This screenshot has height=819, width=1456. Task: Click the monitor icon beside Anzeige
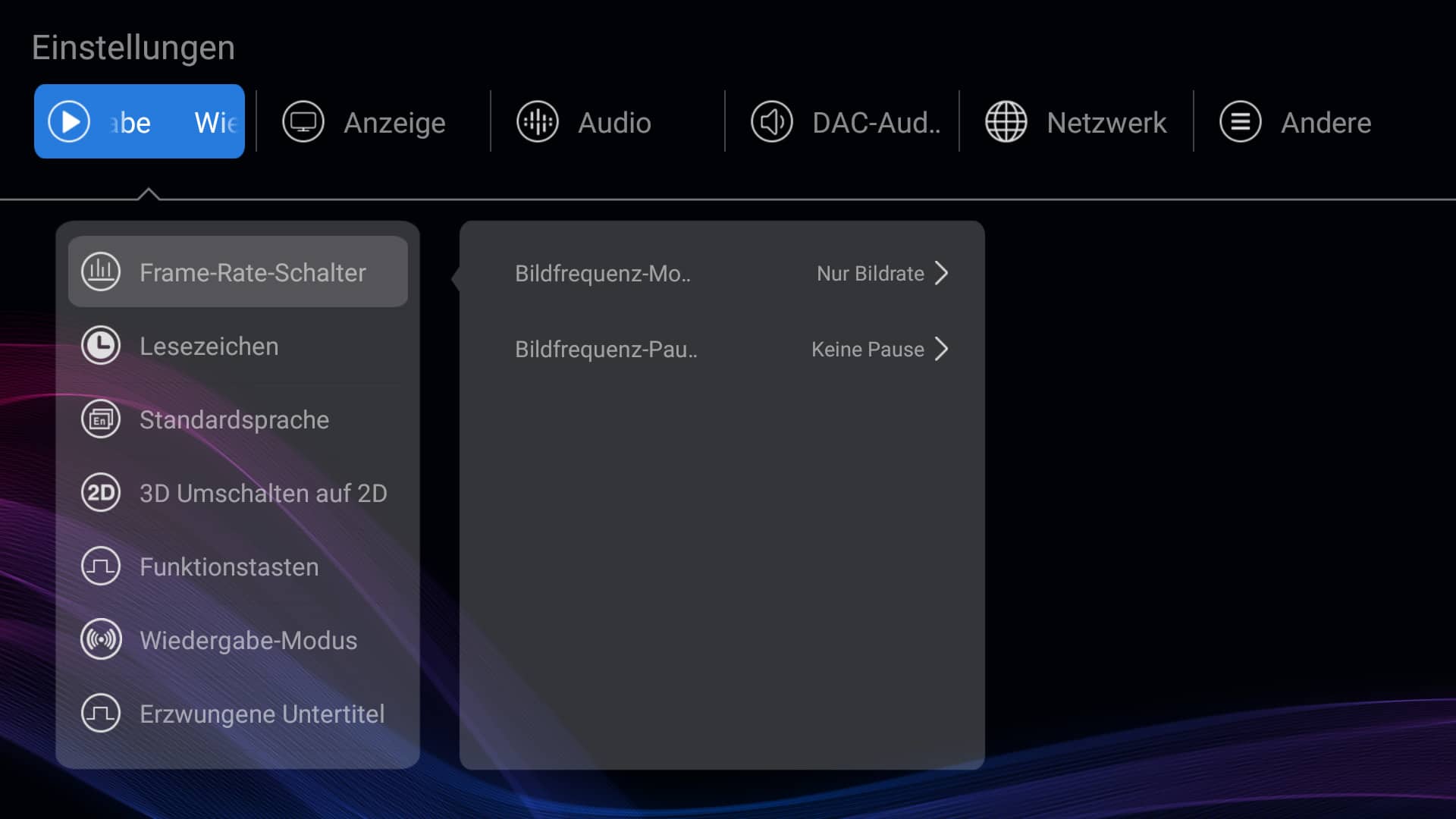click(x=303, y=121)
